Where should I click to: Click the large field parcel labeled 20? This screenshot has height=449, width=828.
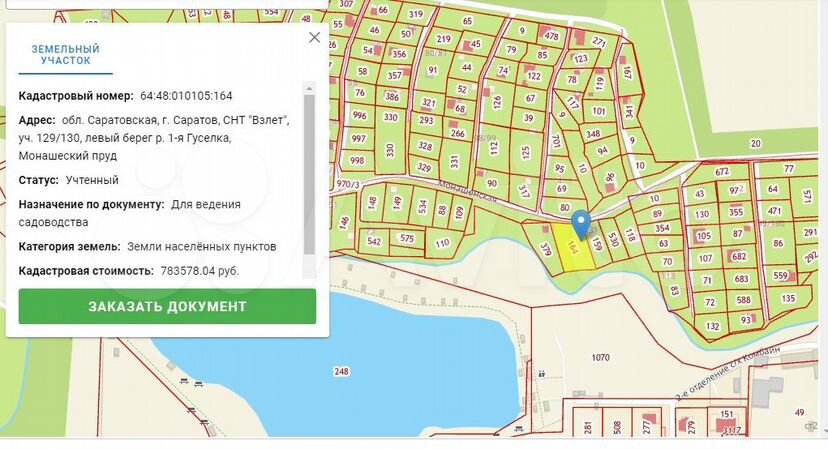755,144
